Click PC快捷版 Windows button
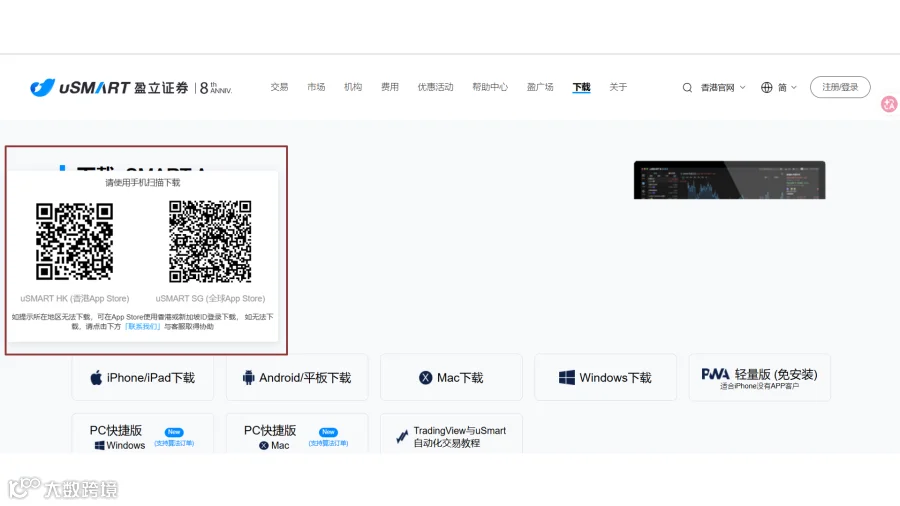This screenshot has height=506, width=900. pos(143,434)
